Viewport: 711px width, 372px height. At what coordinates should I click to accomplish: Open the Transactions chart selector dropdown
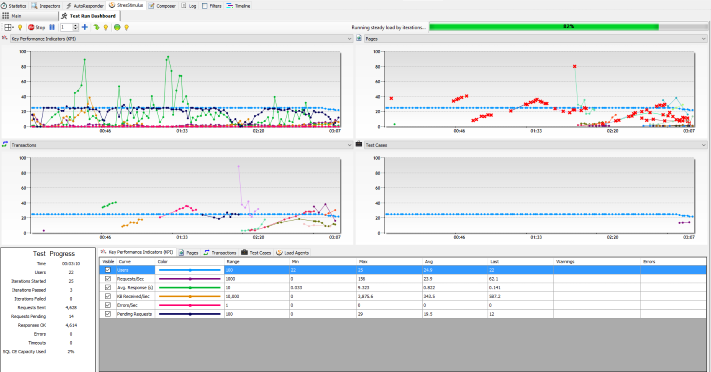click(x=181, y=145)
